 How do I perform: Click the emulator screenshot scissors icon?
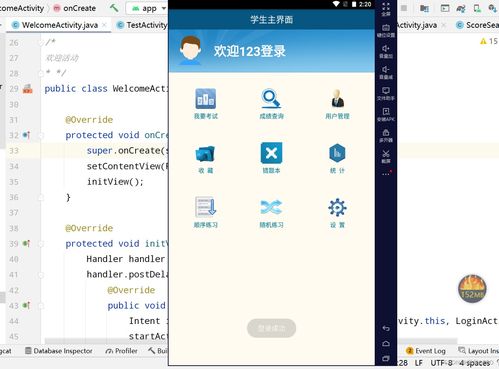(x=386, y=156)
